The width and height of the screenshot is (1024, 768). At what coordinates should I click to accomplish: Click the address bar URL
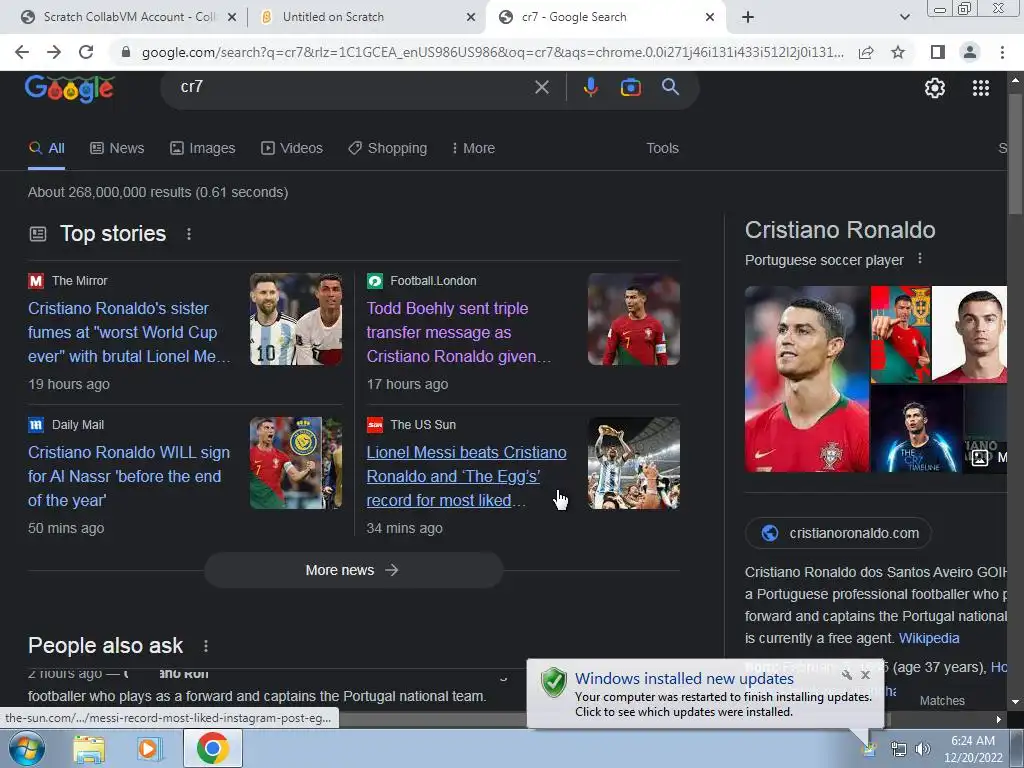click(492, 52)
